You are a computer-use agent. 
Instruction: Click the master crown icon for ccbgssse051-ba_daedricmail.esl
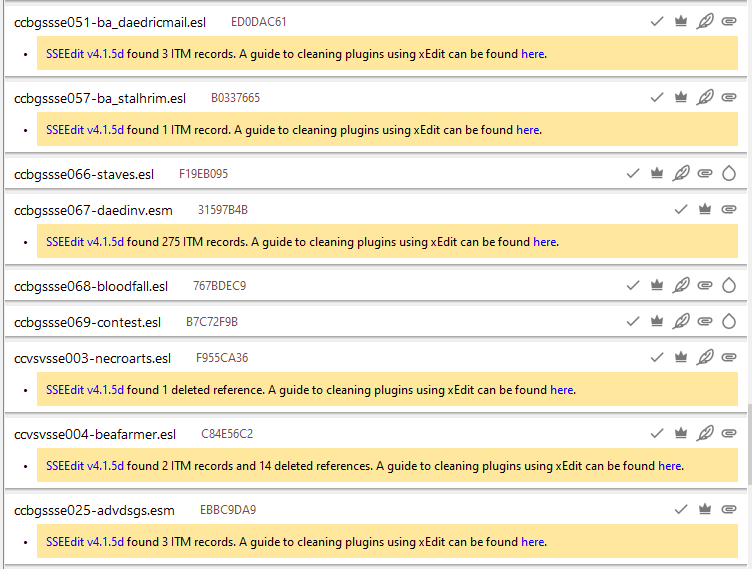click(681, 21)
